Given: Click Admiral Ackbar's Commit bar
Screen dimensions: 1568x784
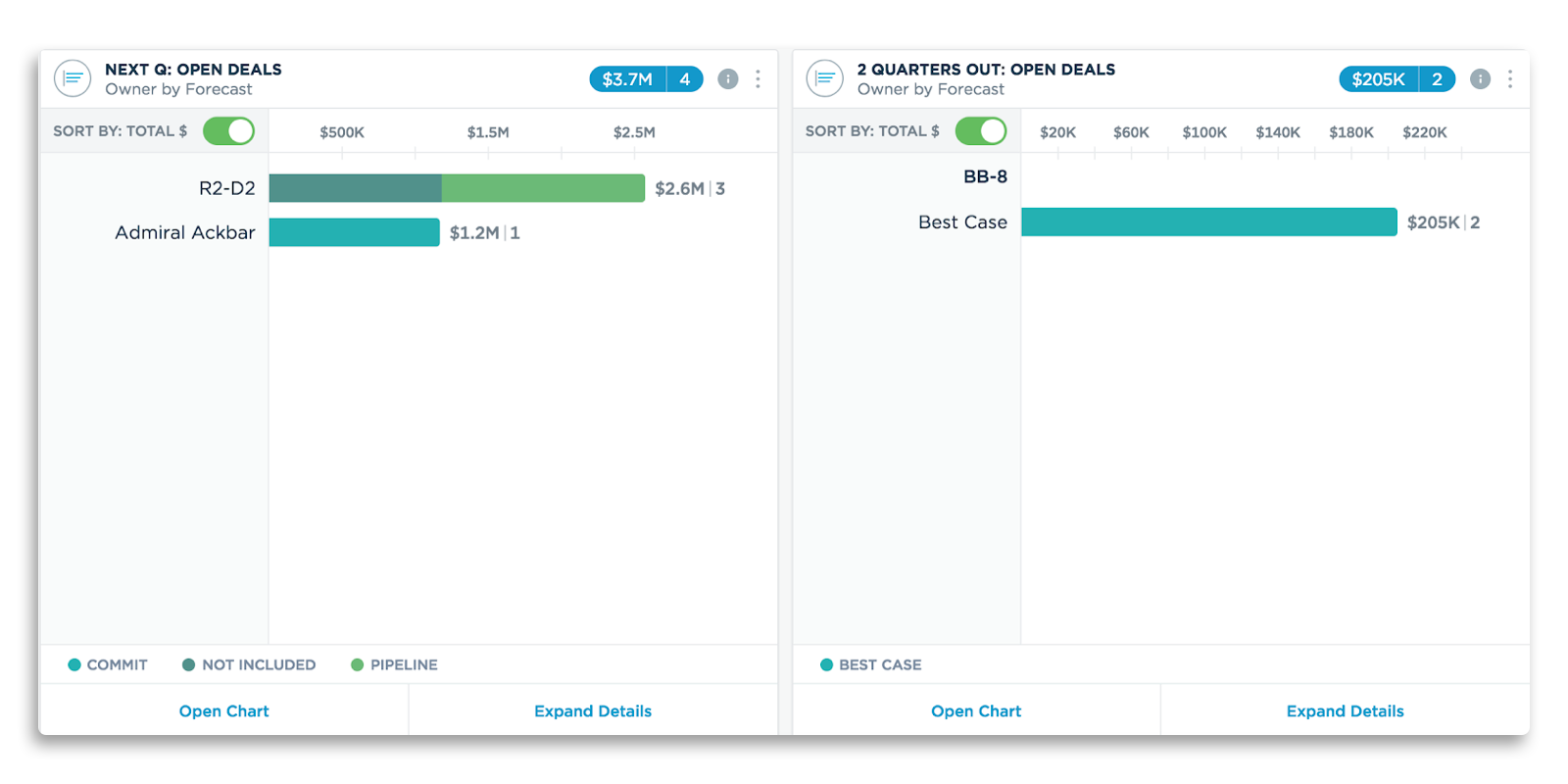Looking at the screenshot, I should [x=354, y=232].
